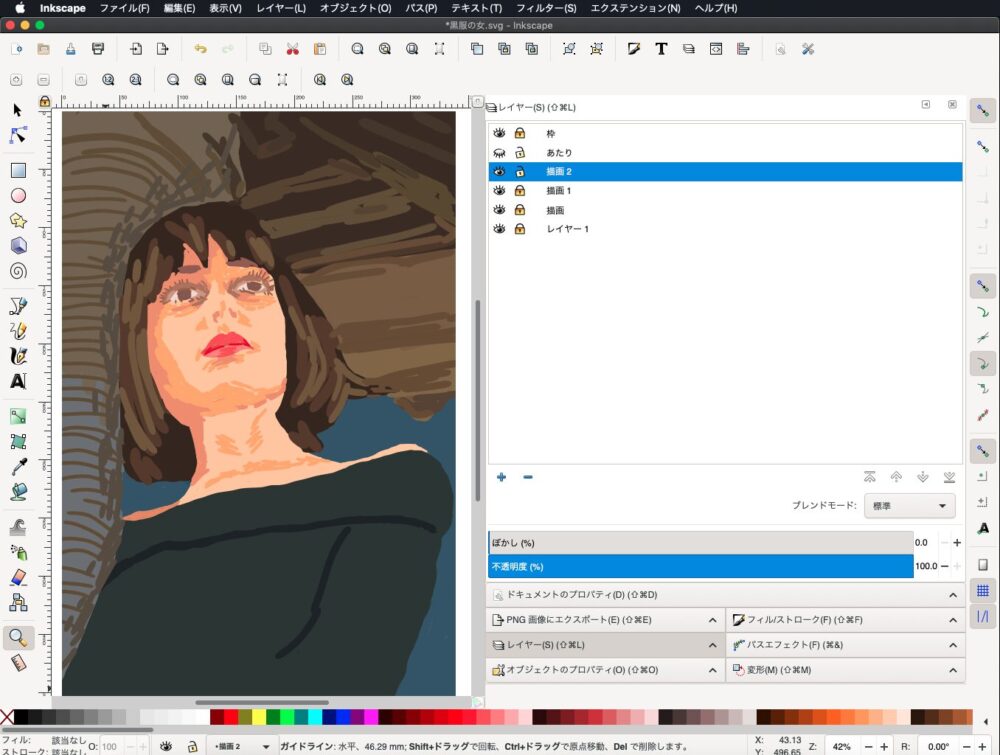Unlock the 描画 1 layer

coord(520,190)
